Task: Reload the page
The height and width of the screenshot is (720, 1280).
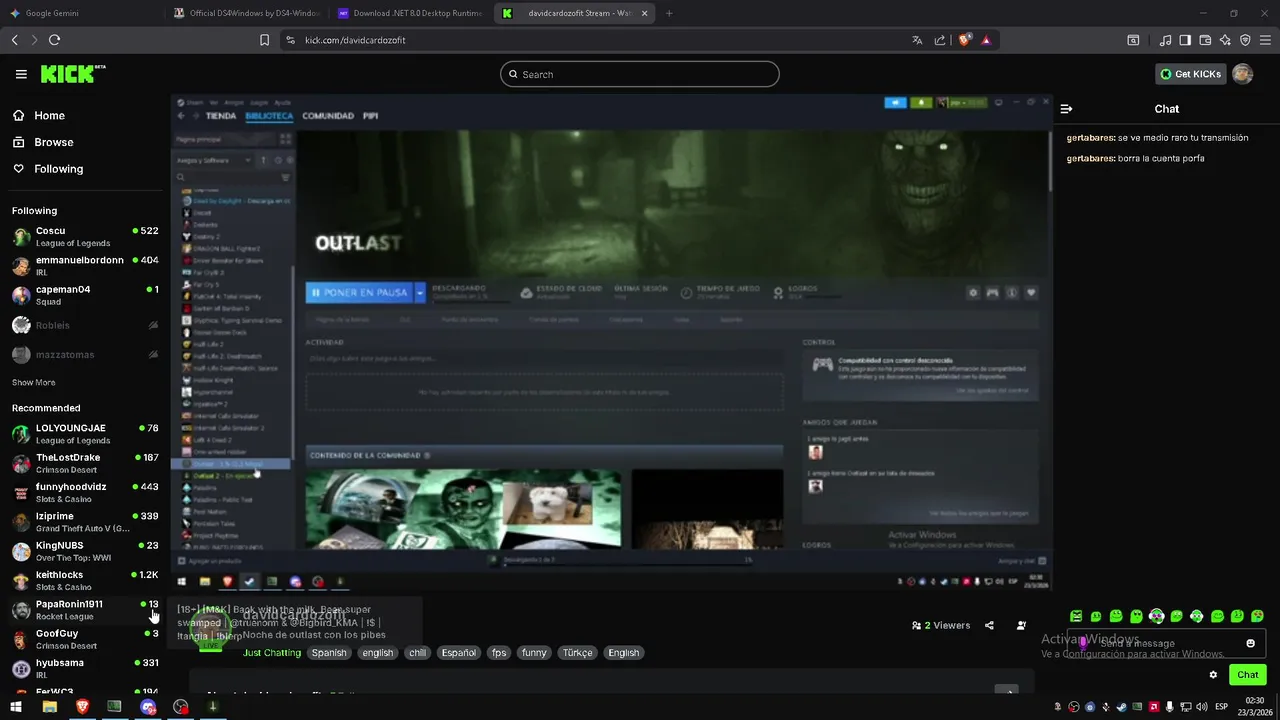Action: [54, 40]
